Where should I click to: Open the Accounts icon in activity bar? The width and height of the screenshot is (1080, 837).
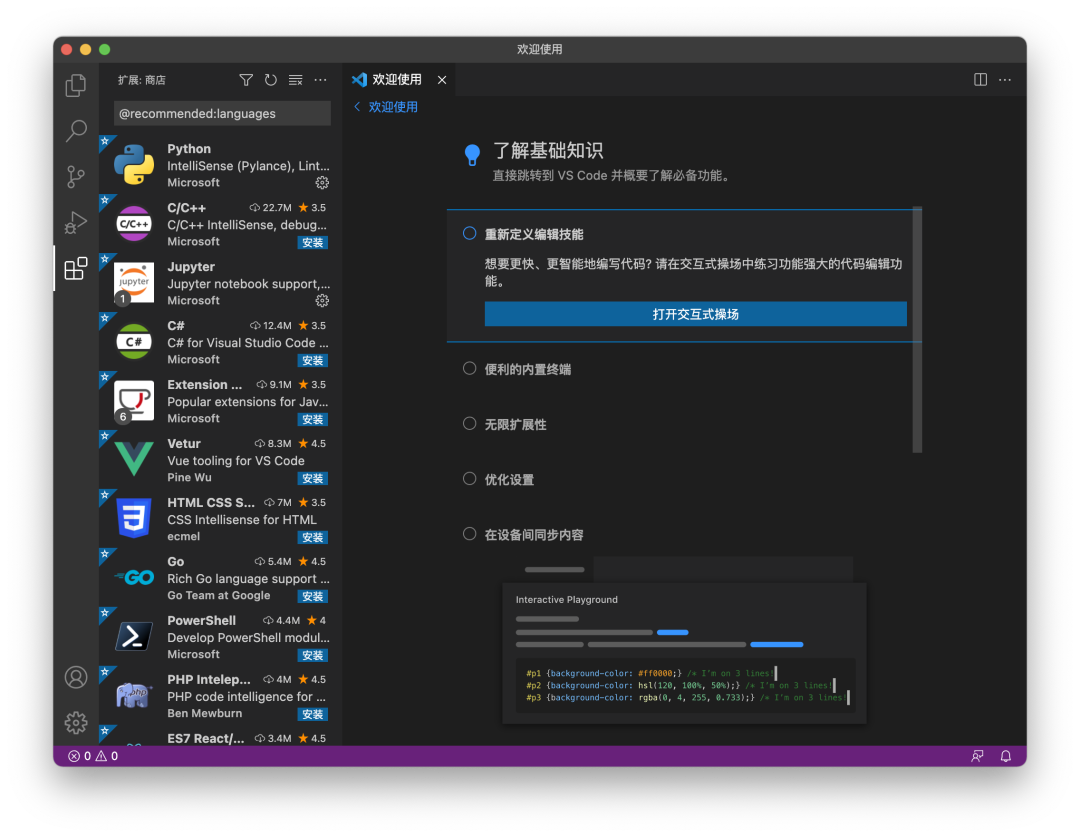coord(76,677)
